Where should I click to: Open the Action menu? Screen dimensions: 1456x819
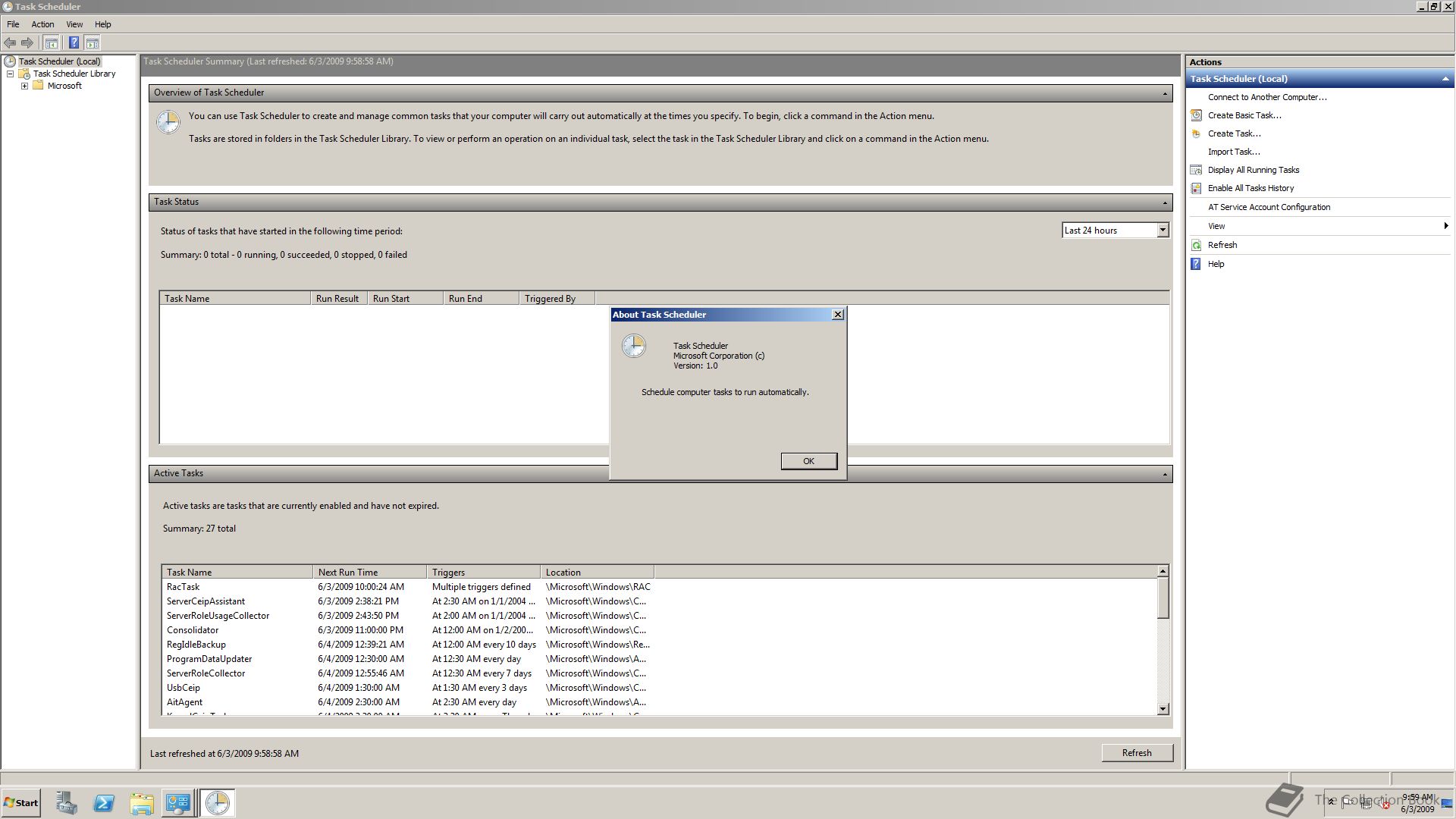[42, 24]
